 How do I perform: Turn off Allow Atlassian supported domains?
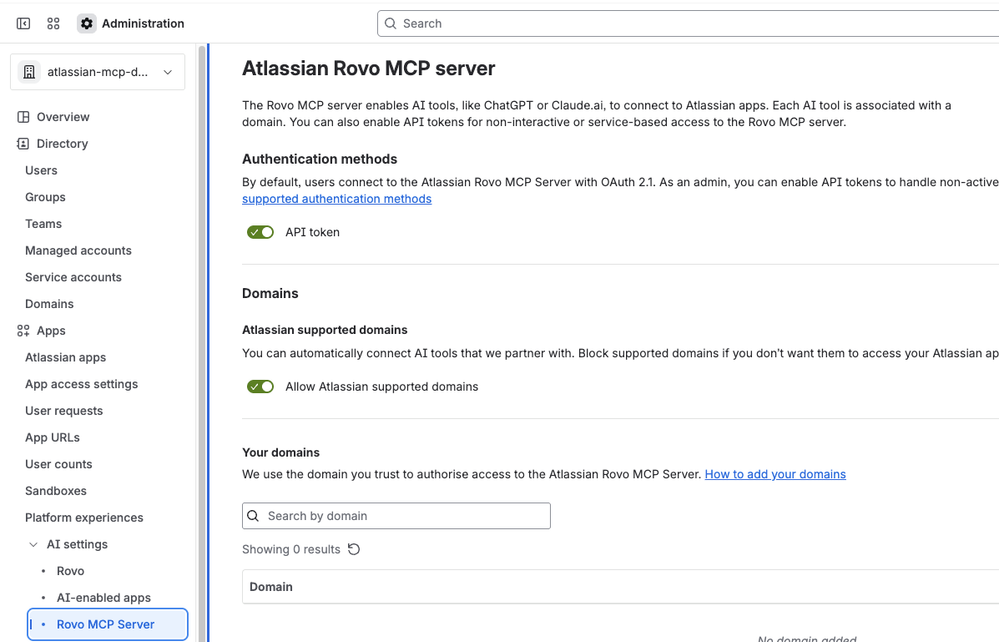[260, 386]
